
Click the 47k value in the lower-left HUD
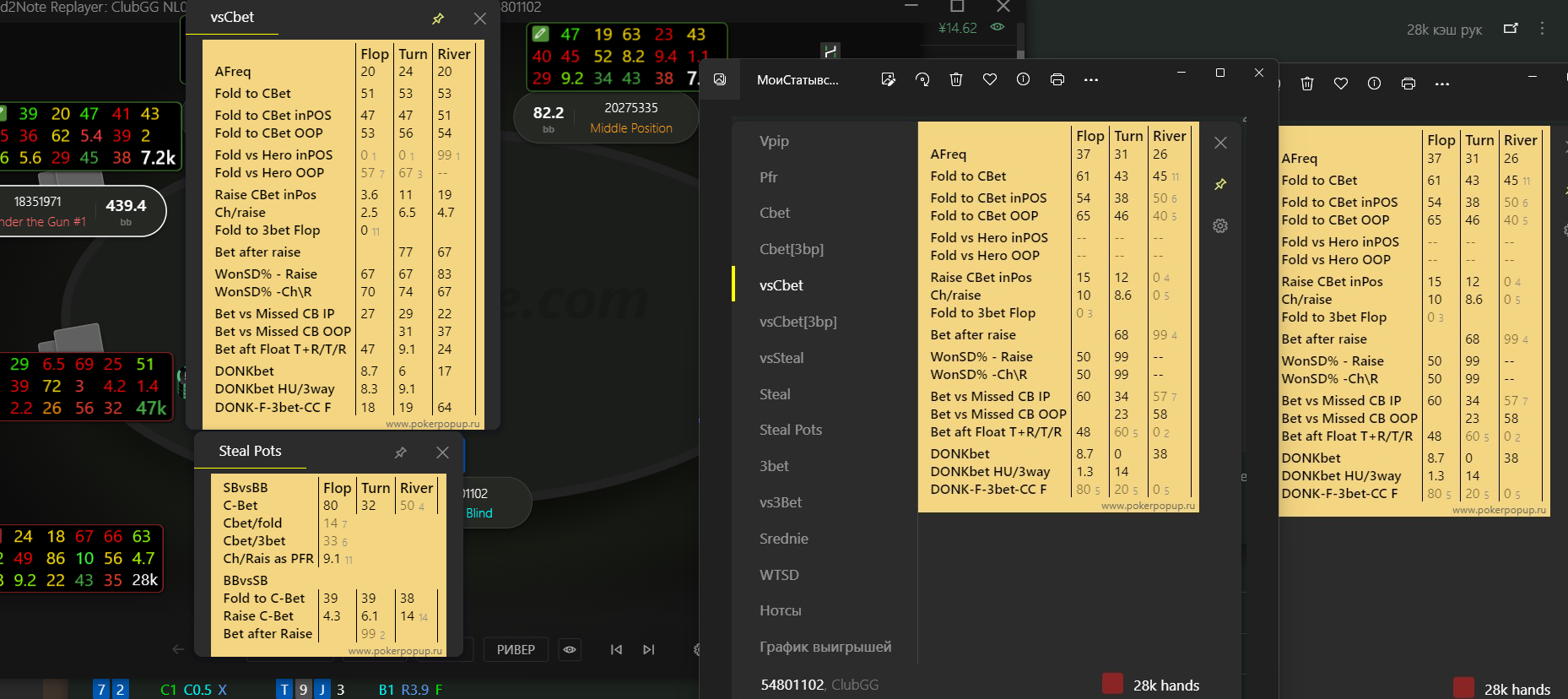[x=151, y=408]
